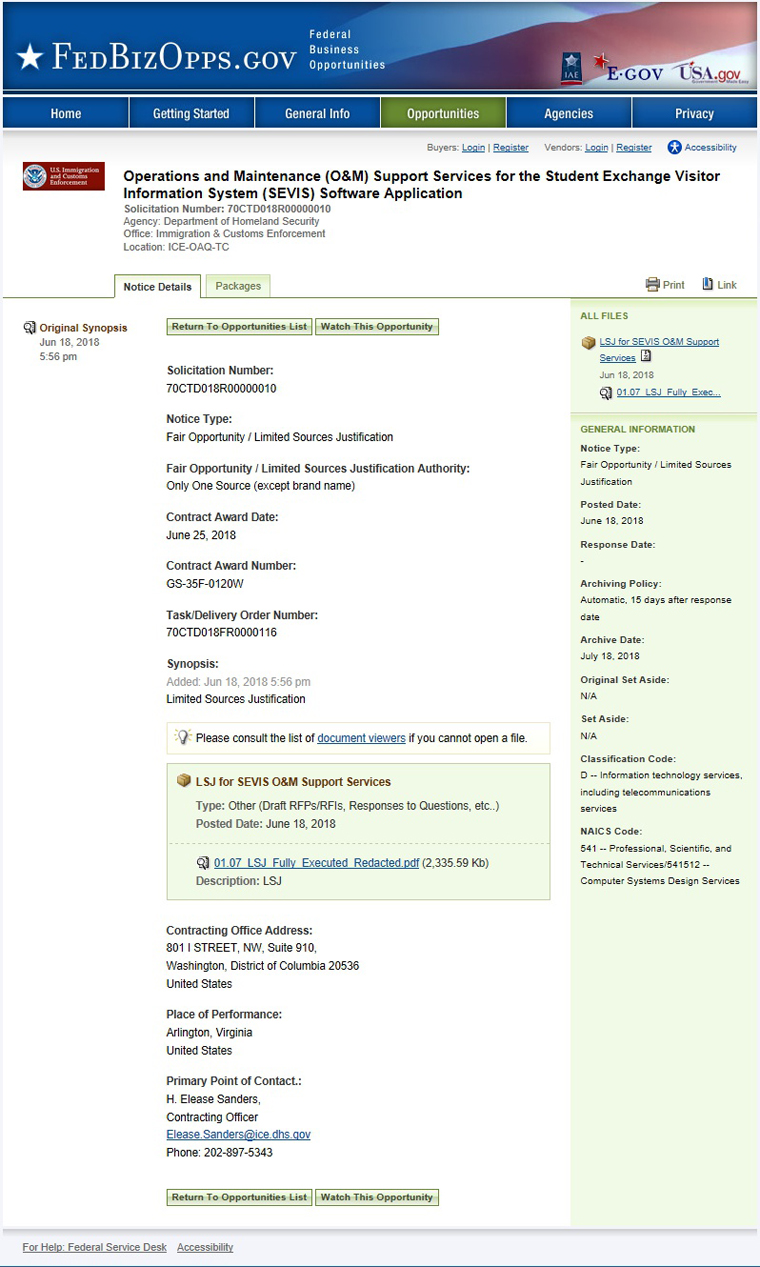Click the Print printer icon
The height and width of the screenshot is (1267, 760).
tap(653, 284)
